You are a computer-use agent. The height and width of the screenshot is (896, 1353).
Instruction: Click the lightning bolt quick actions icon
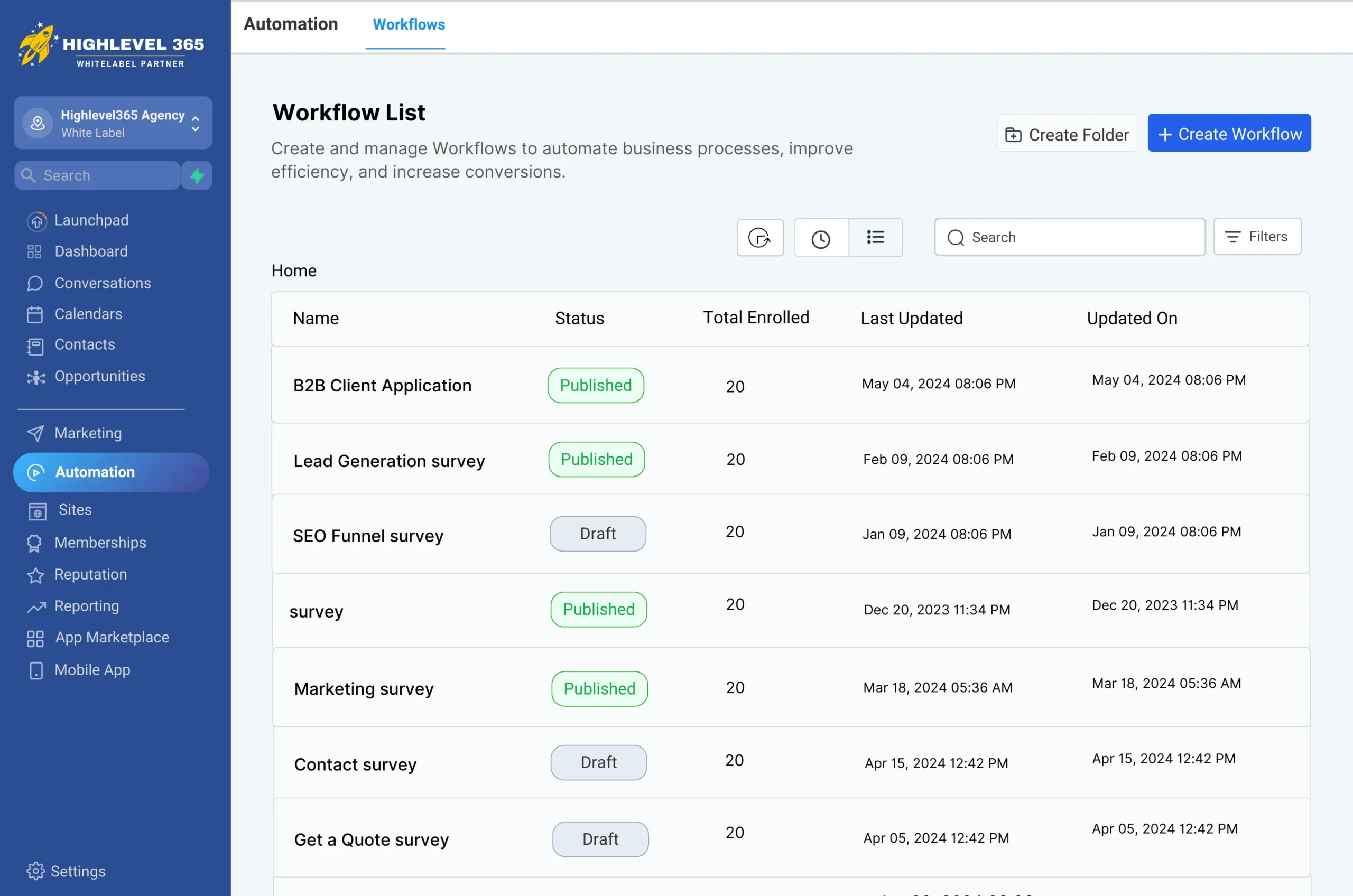[197, 175]
